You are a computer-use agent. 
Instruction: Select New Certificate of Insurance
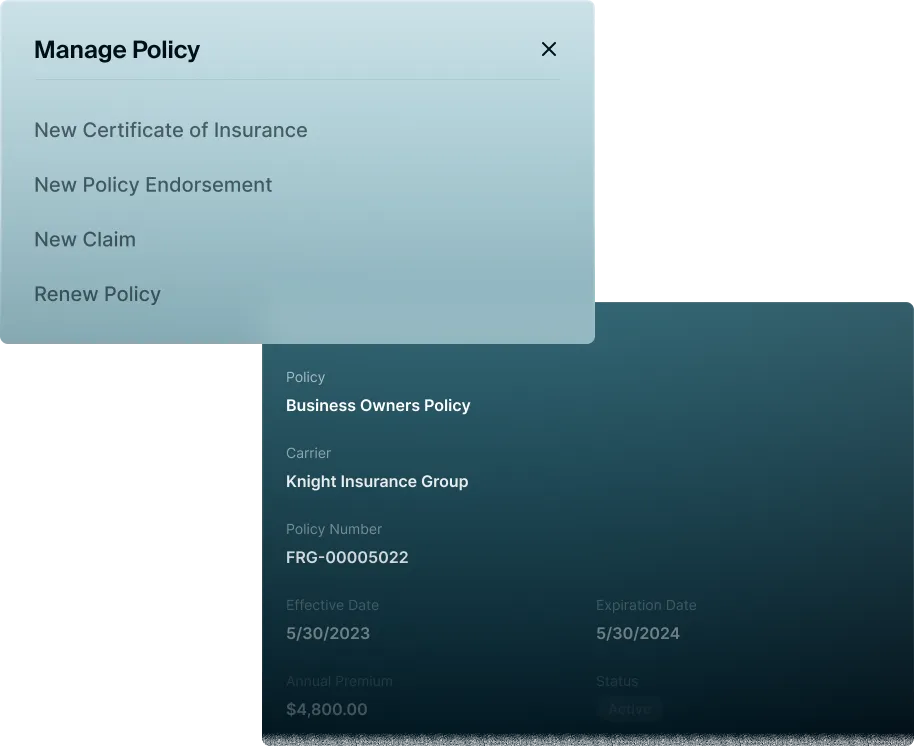click(170, 130)
